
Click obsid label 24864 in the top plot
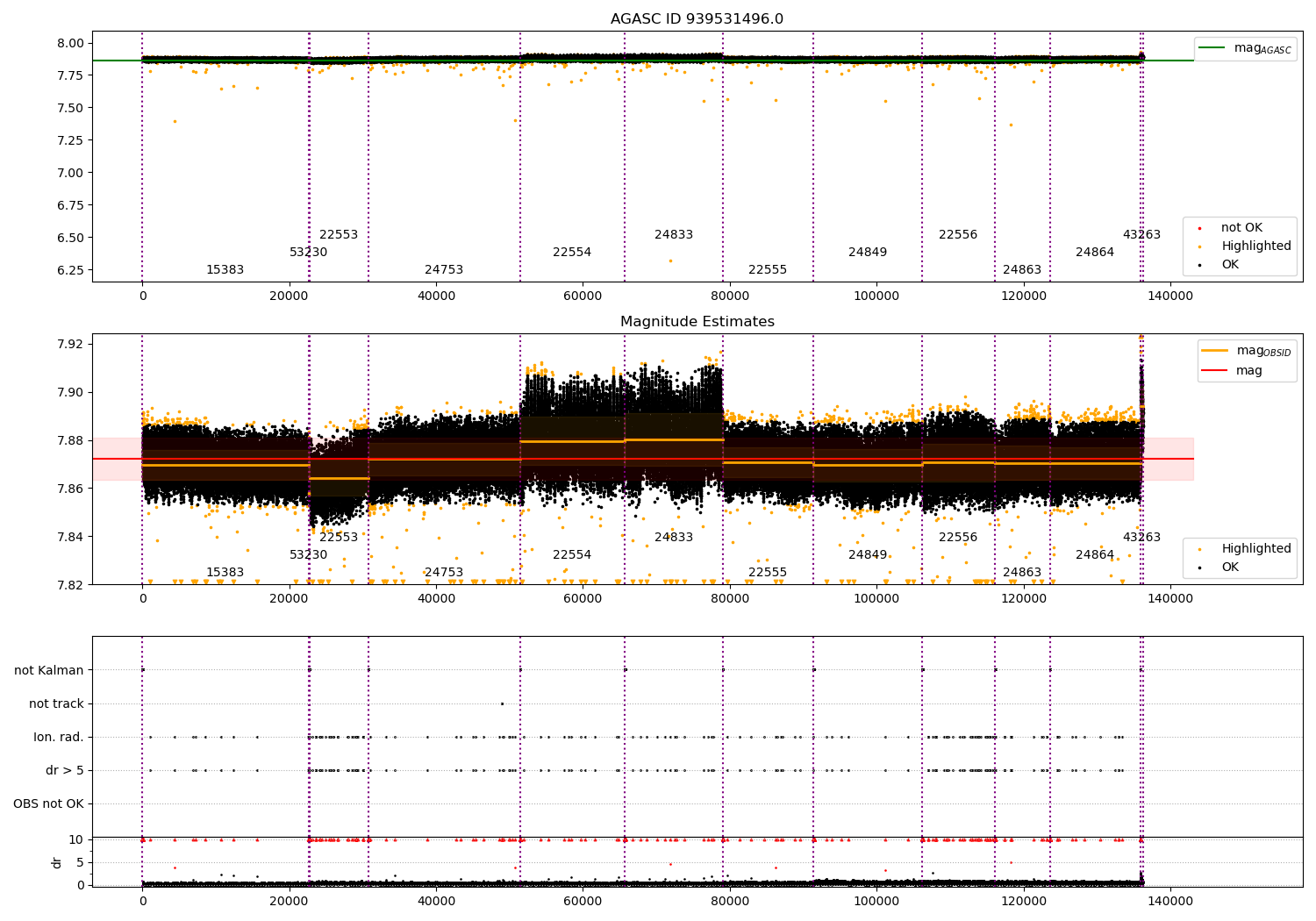pos(1095,253)
